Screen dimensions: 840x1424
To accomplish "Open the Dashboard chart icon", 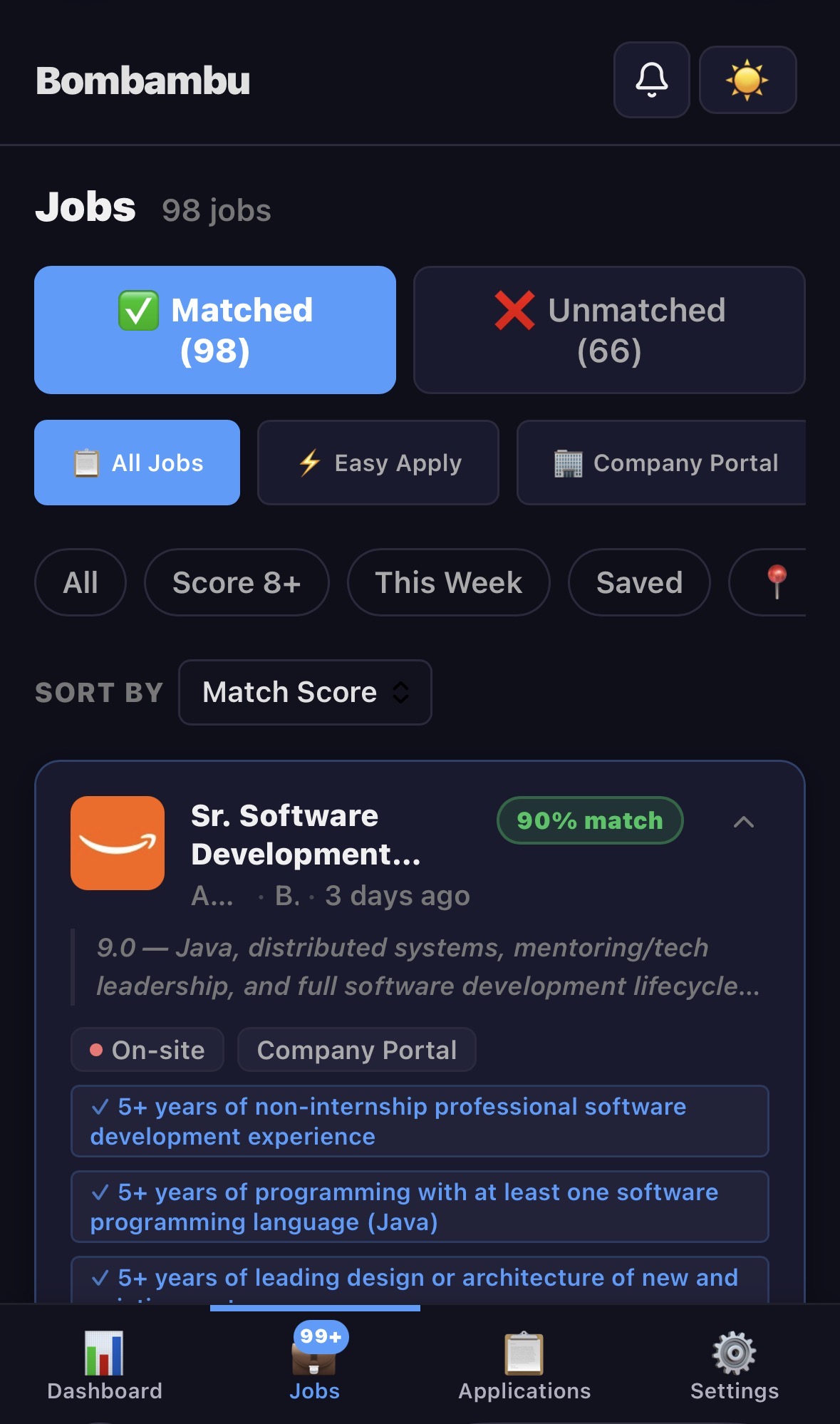I will pyautogui.click(x=104, y=1352).
